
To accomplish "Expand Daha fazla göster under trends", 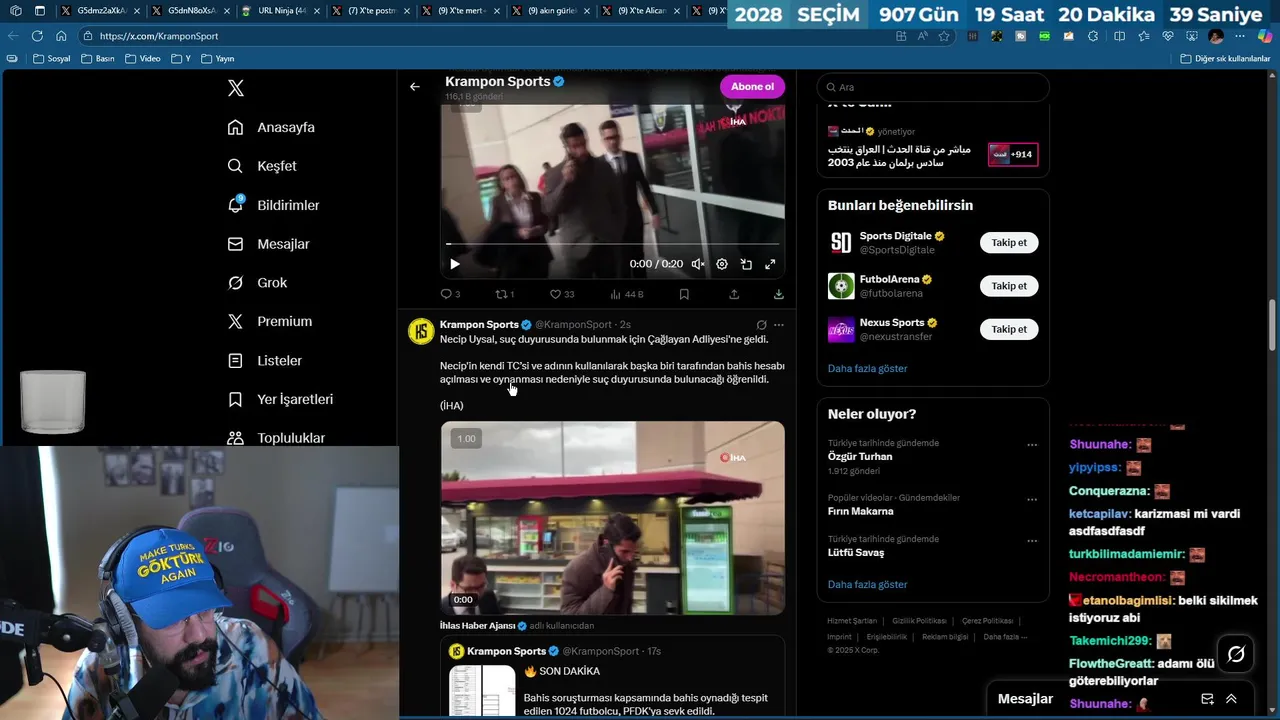I will pyautogui.click(x=867, y=585).
